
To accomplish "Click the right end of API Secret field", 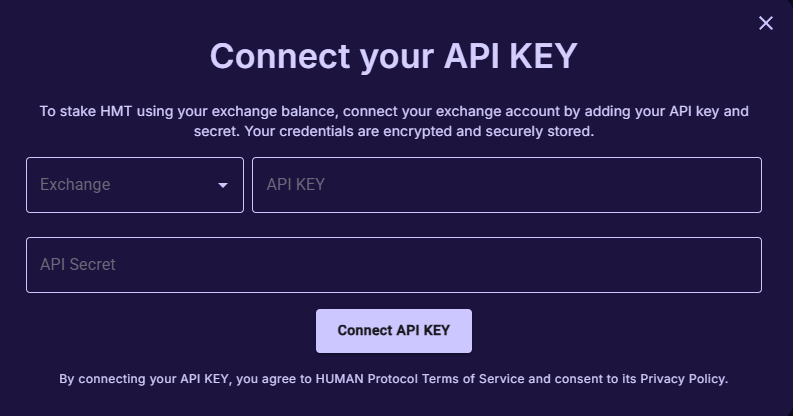I will tap(740, 265).
